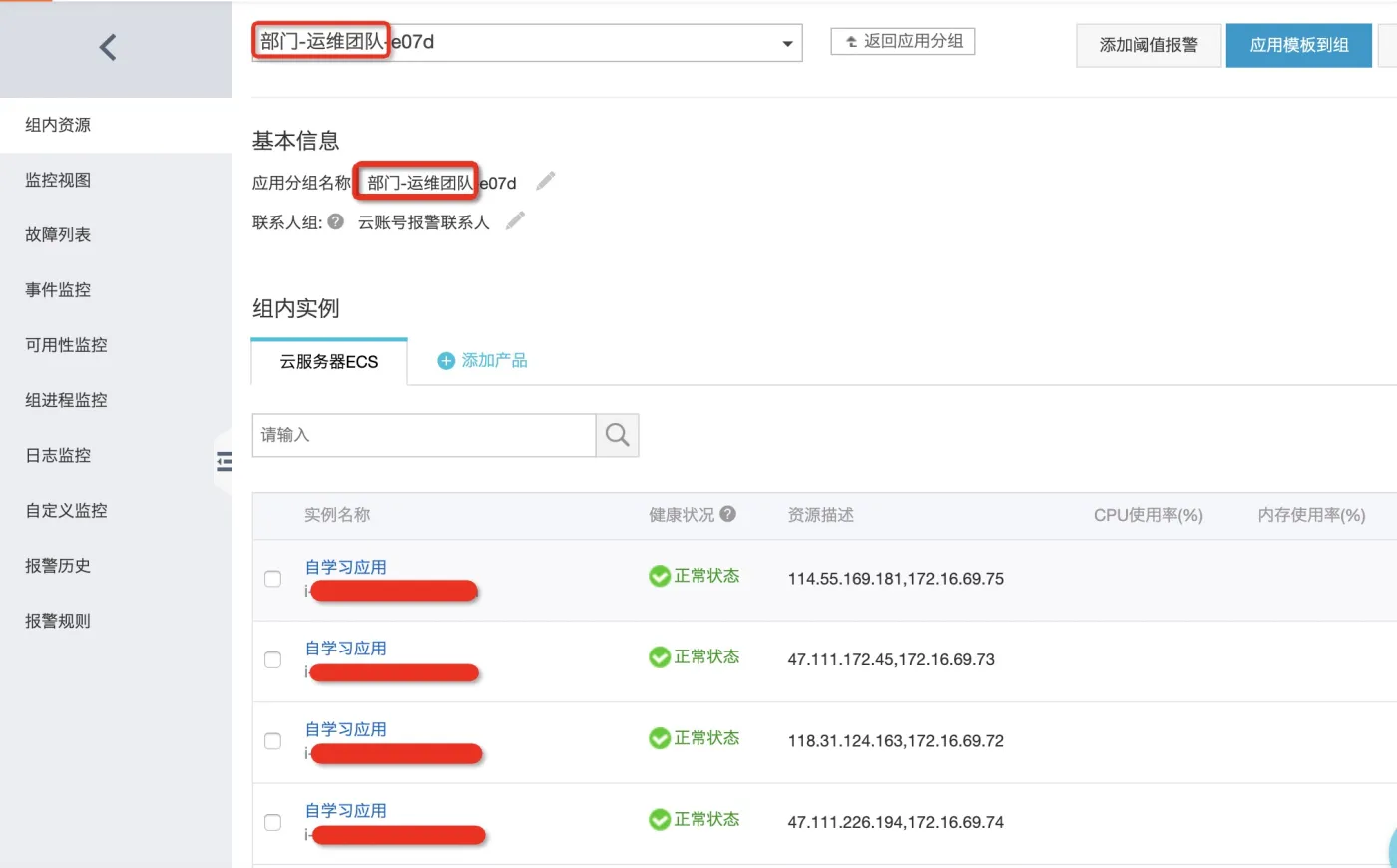Click green status icon for 114.55.169.181 row

point(659,576)
